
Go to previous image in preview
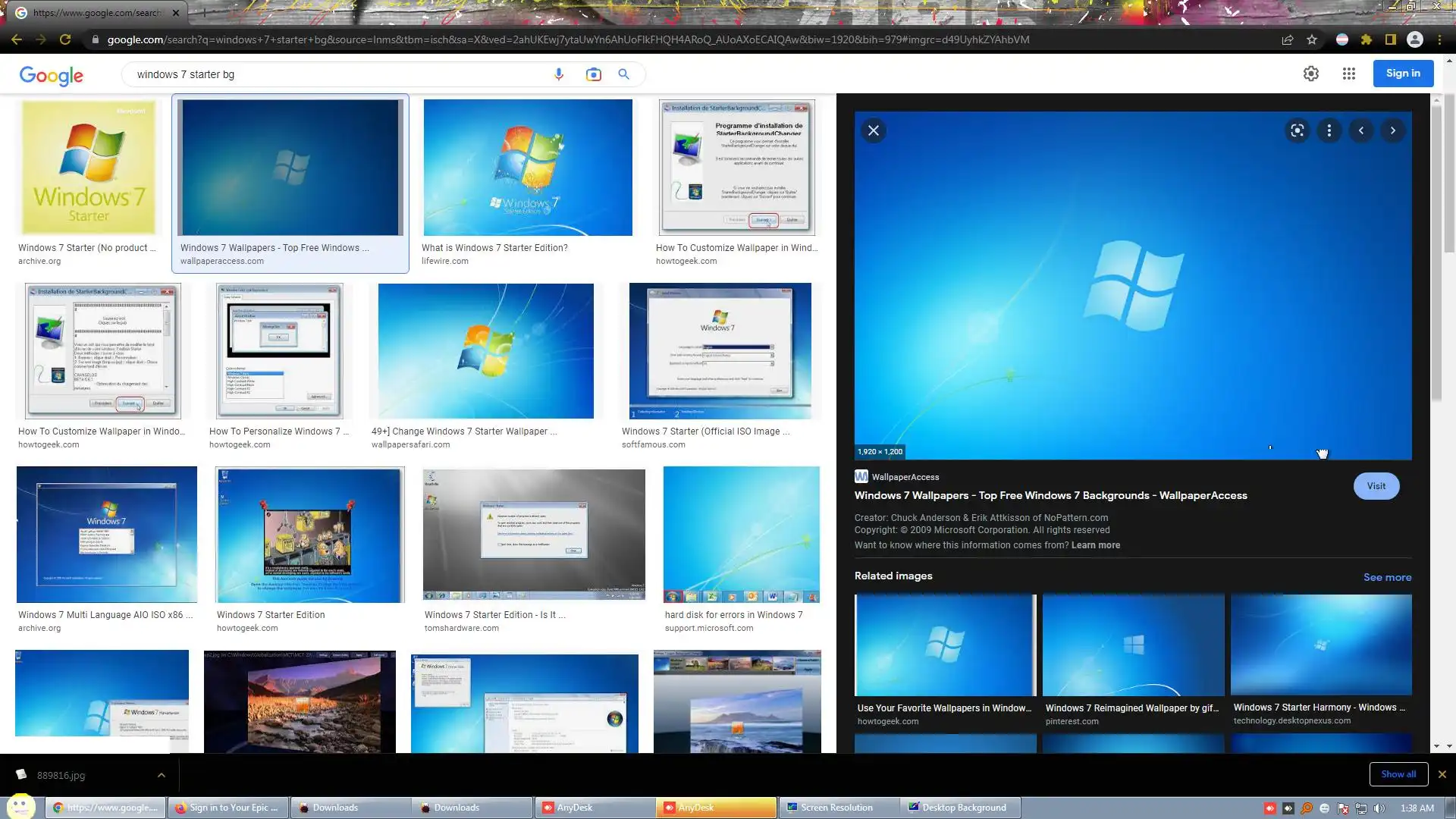pos(1360,130)
